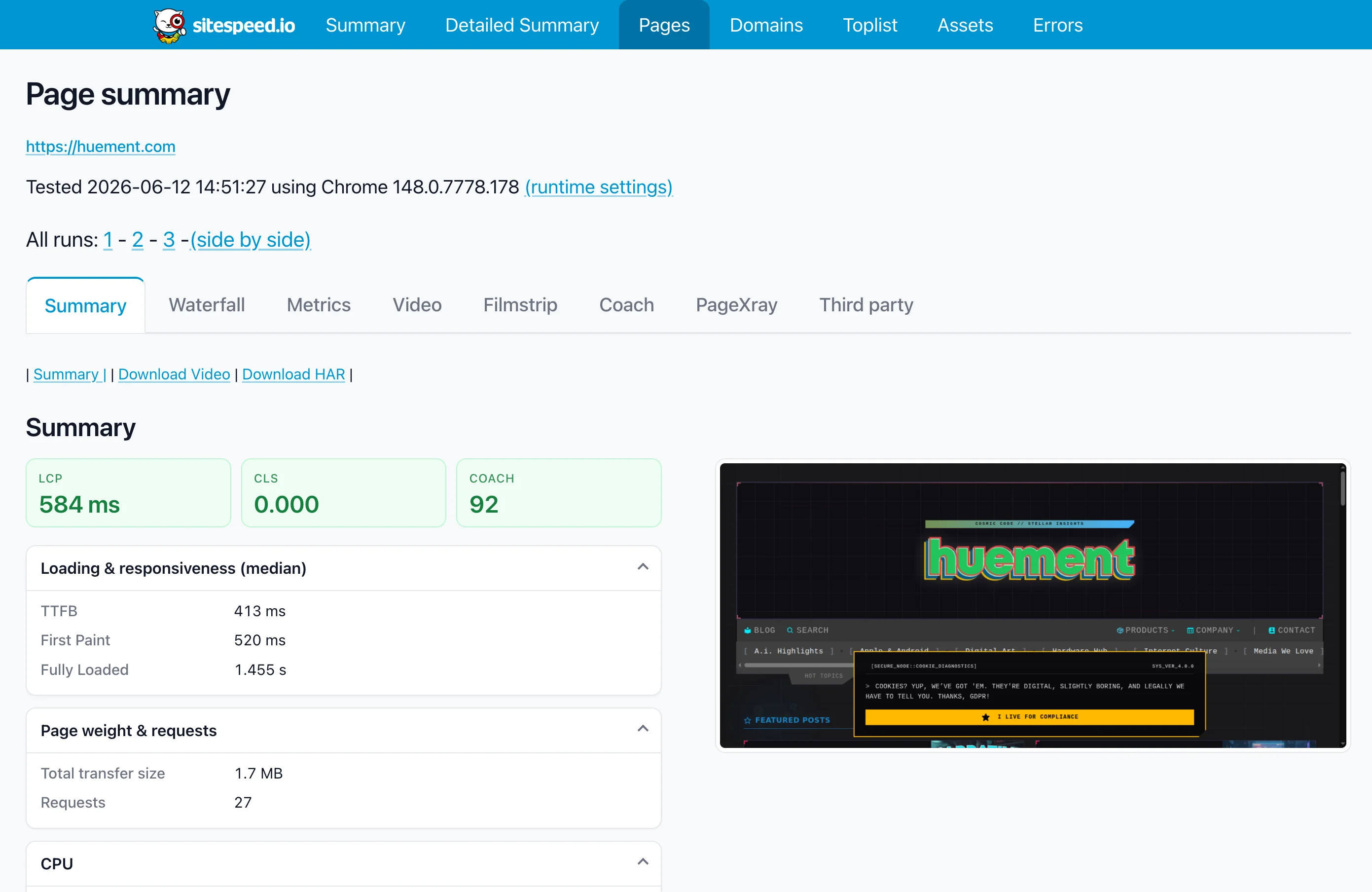Click the Download HAR link
The image size is (1372, 892).
pyautogui.click(x=293, y=374)
